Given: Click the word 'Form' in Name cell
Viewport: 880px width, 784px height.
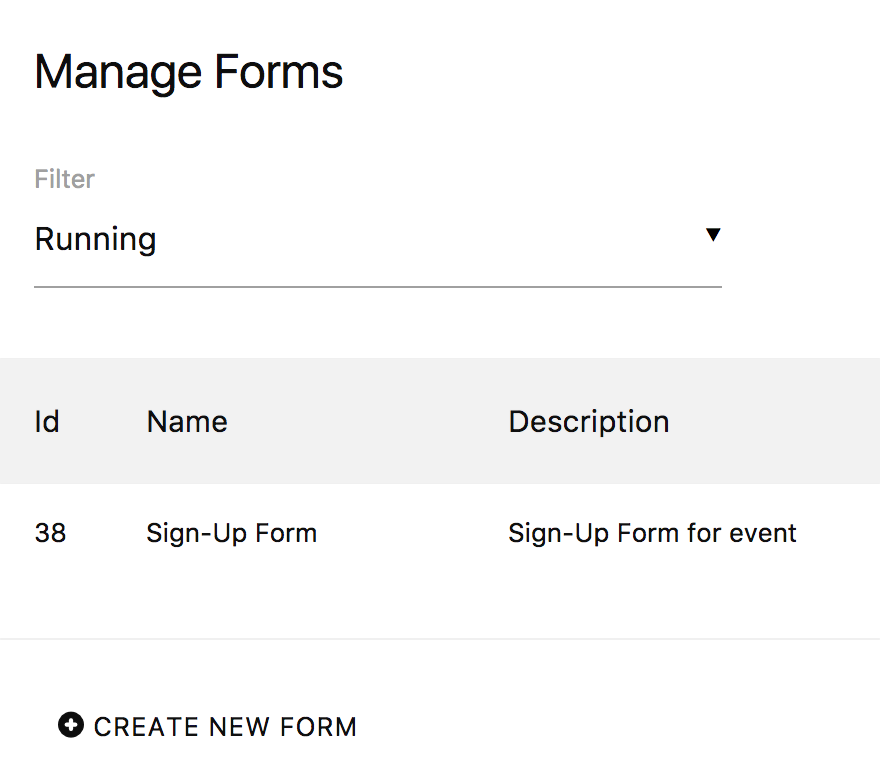Looking at the screenshot, I should click(x=287, y=533).
